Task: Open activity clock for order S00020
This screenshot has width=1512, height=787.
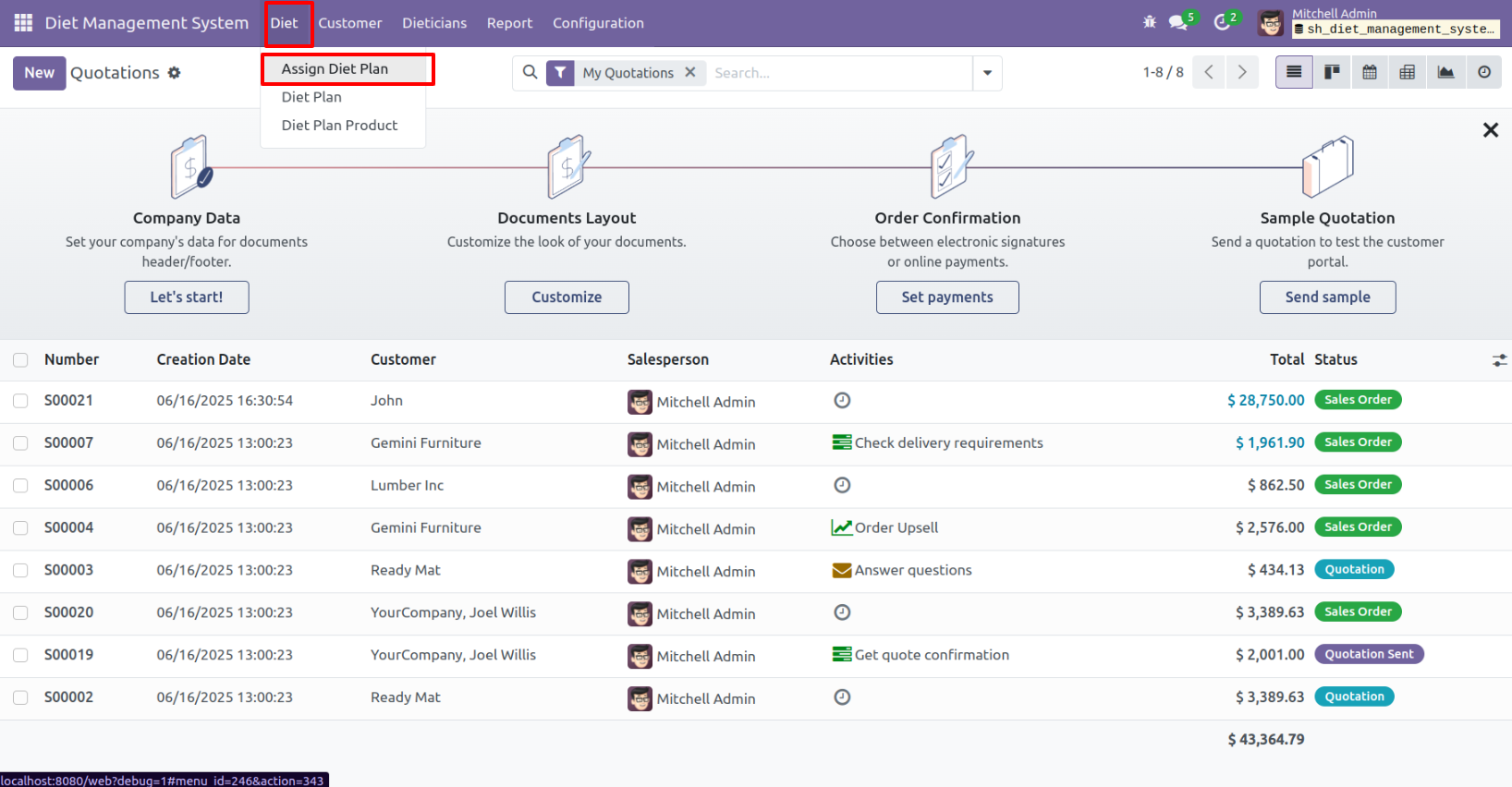Action: (x=842, y=612)
